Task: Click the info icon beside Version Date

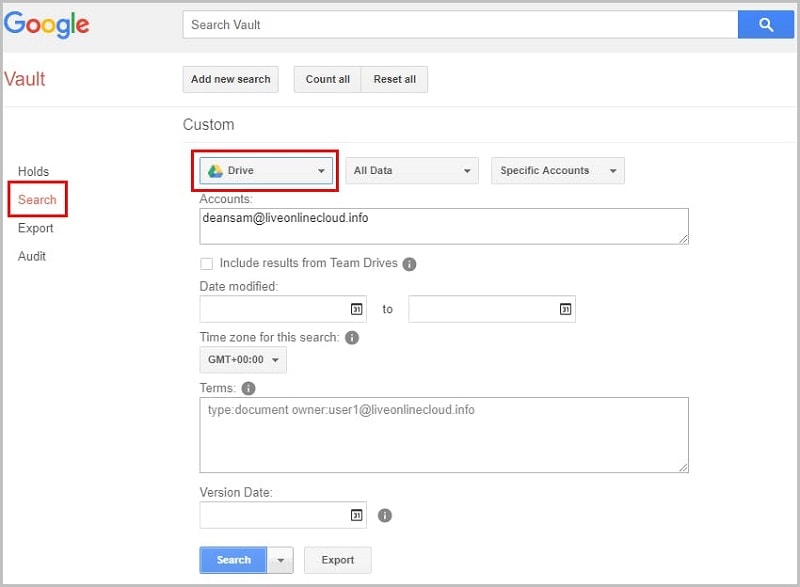Action: (384, 516)
